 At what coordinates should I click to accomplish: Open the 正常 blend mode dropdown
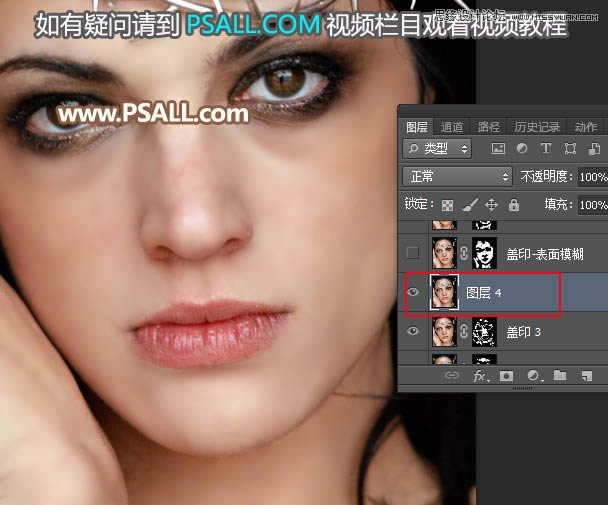click(x=457, y=177)
